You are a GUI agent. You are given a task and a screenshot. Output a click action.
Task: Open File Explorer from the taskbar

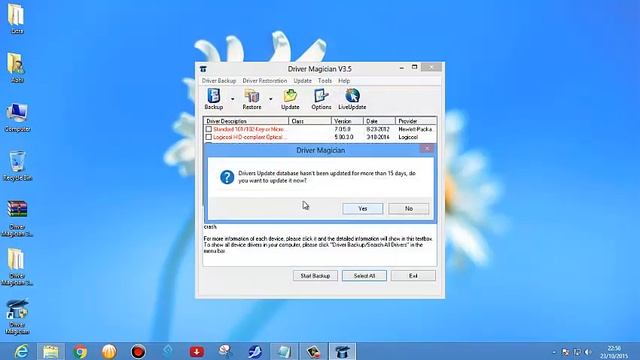click(x=51, y=351)
